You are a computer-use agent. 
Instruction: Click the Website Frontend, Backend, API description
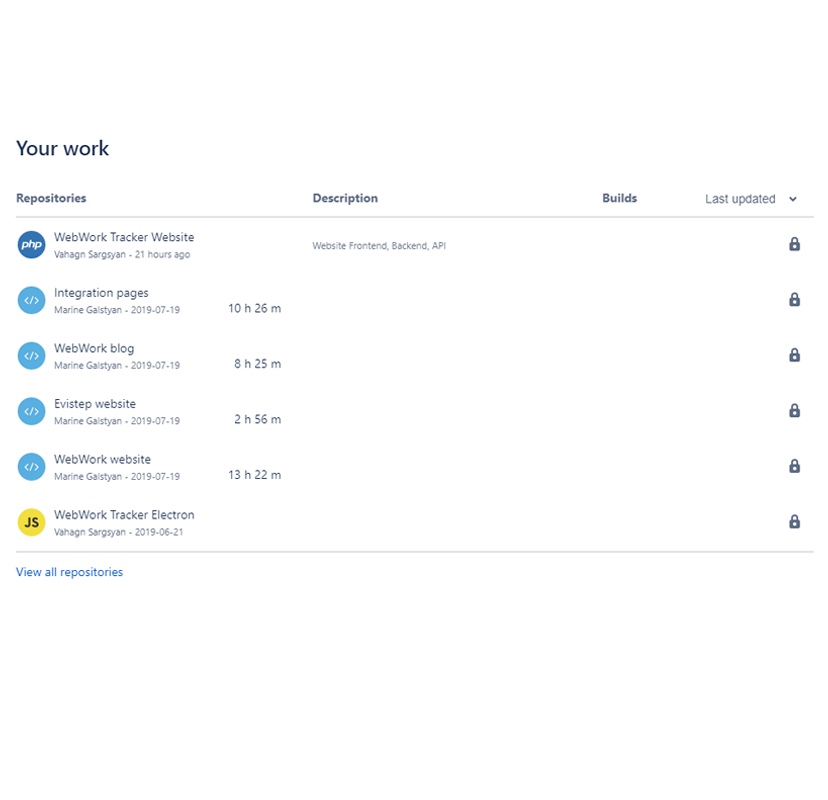click(x=379, y=246)
